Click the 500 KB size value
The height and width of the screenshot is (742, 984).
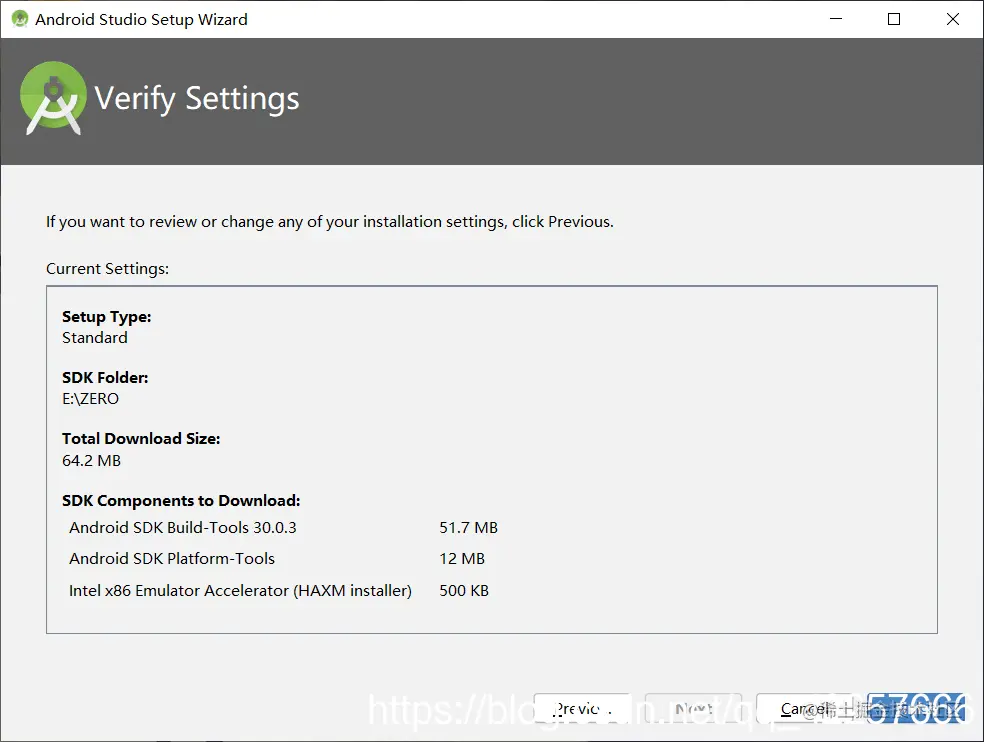[x=464, y=591]
